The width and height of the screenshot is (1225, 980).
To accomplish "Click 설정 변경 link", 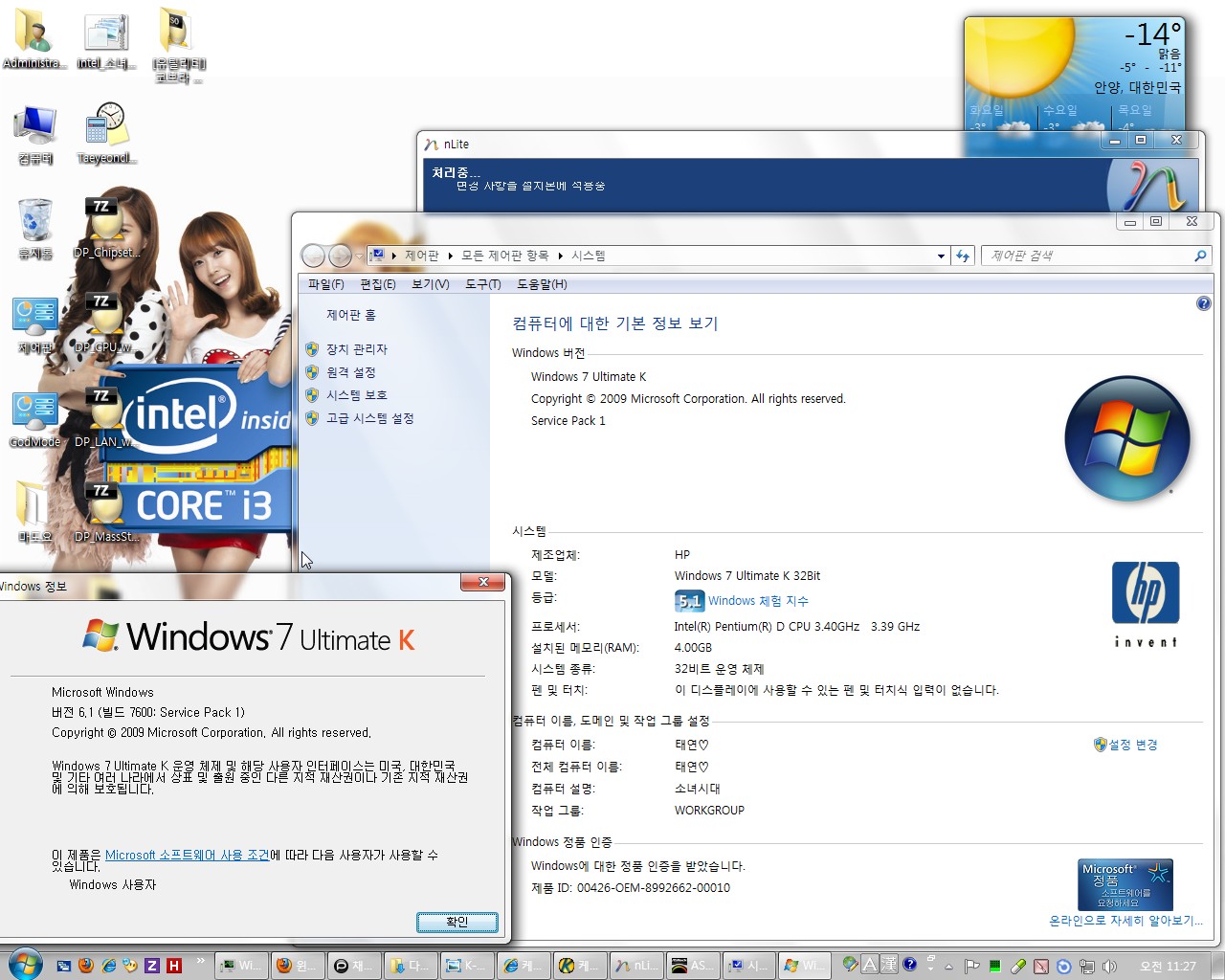I will pyautogui.click(x=1133, y=745).
